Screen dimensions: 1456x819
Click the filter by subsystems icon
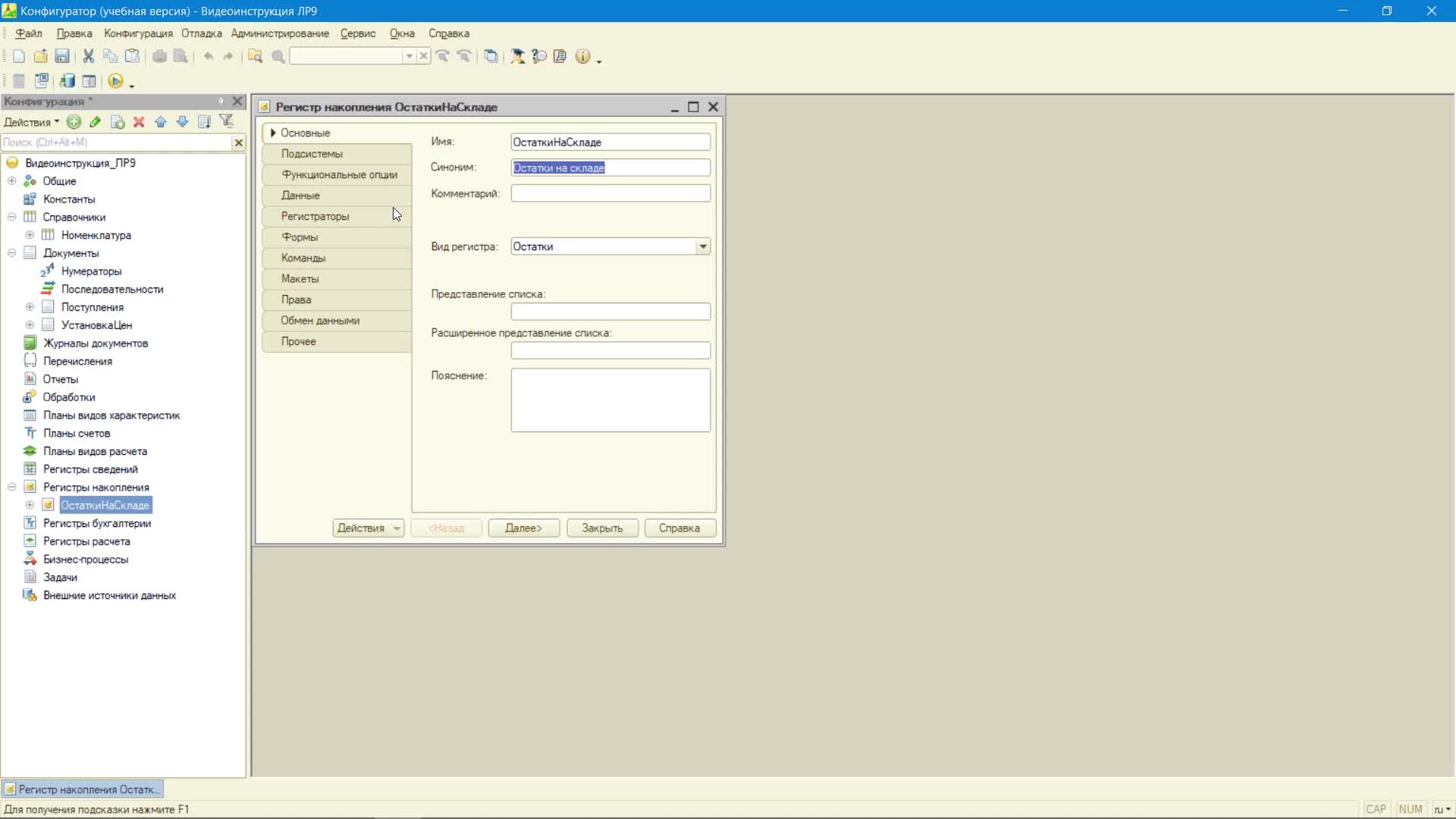226,121
